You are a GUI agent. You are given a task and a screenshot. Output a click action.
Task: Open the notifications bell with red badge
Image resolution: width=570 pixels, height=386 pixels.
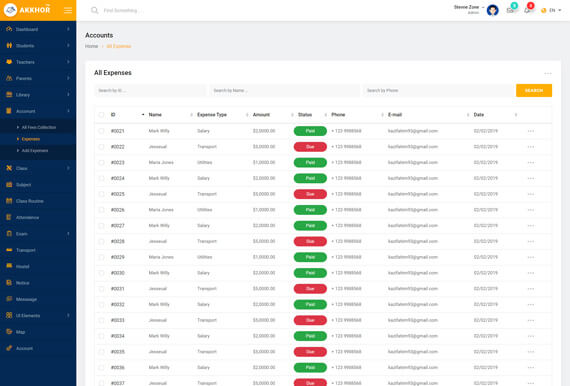(x=527, y=10)
